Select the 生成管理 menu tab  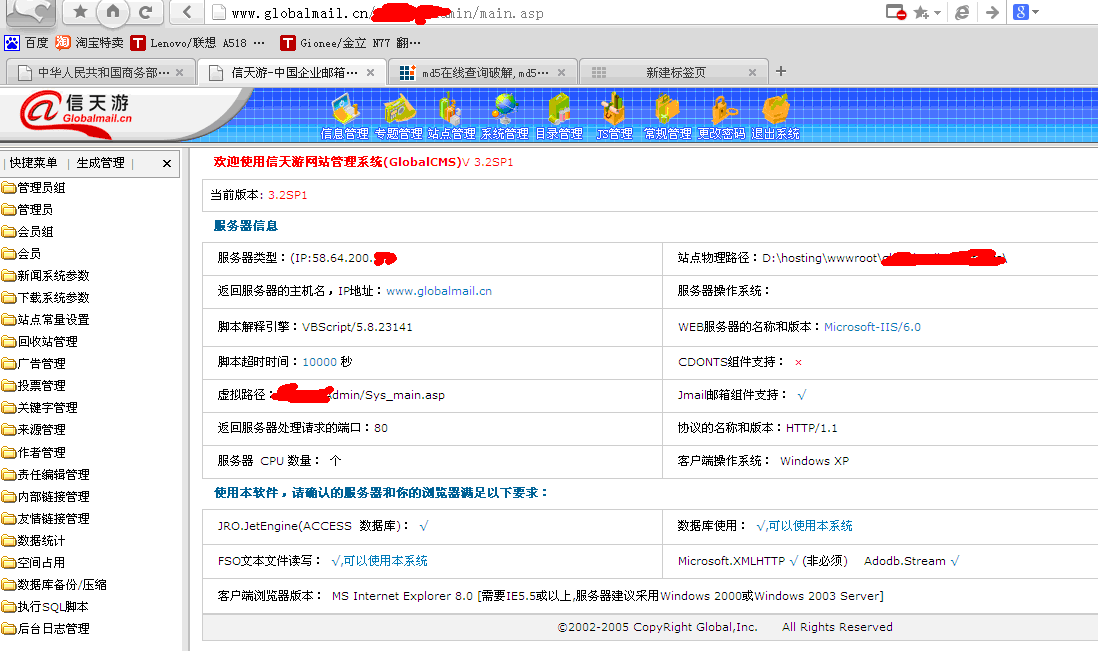(100, 163)
